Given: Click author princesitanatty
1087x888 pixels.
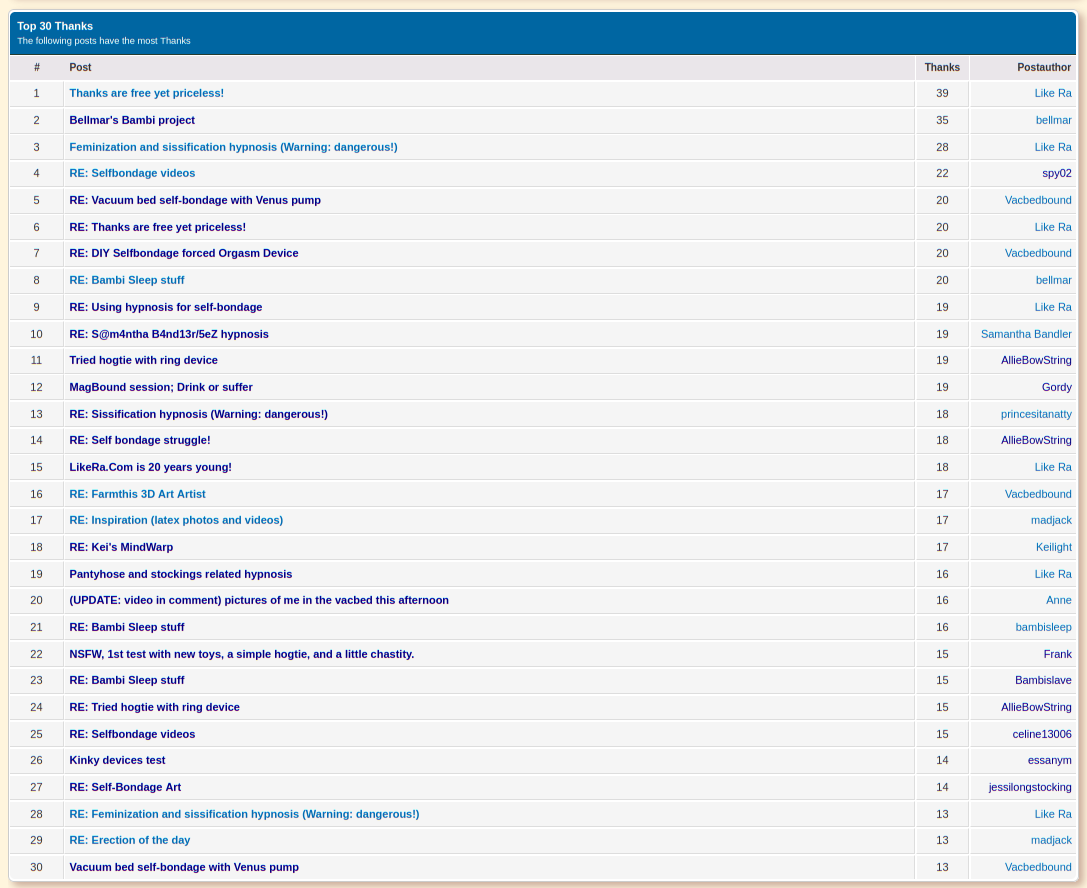Looking at the screenshot, I should pyautogui.click(x=1036, y=414).
